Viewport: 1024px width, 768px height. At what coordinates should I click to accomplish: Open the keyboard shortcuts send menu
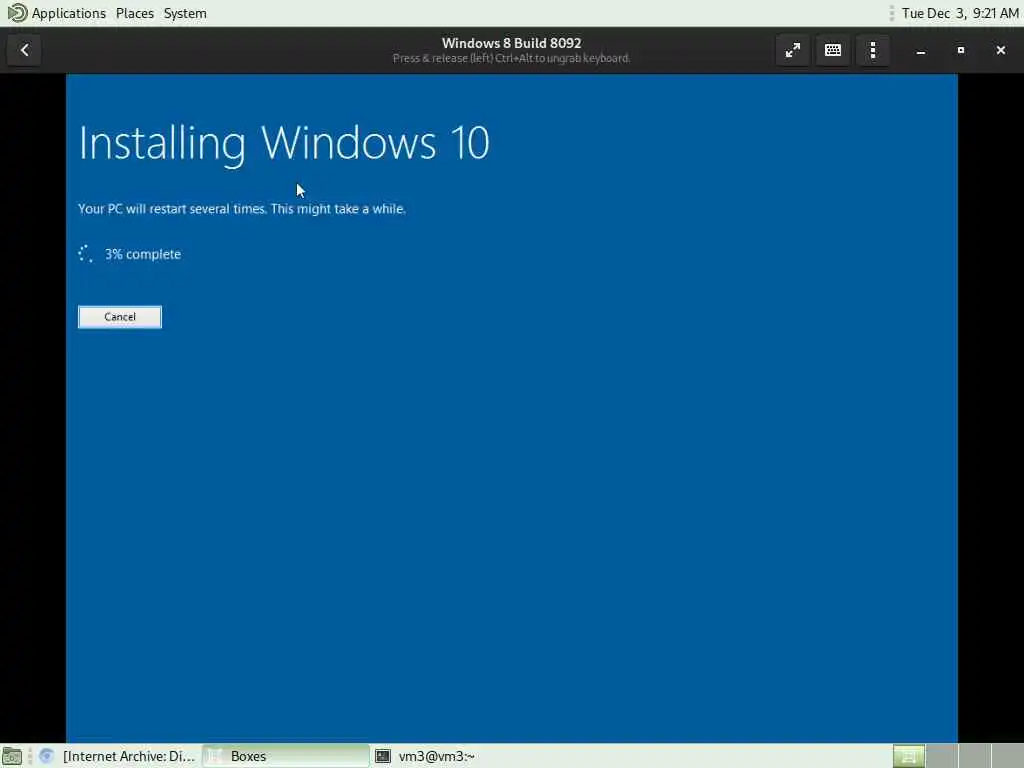click(833, 50)
